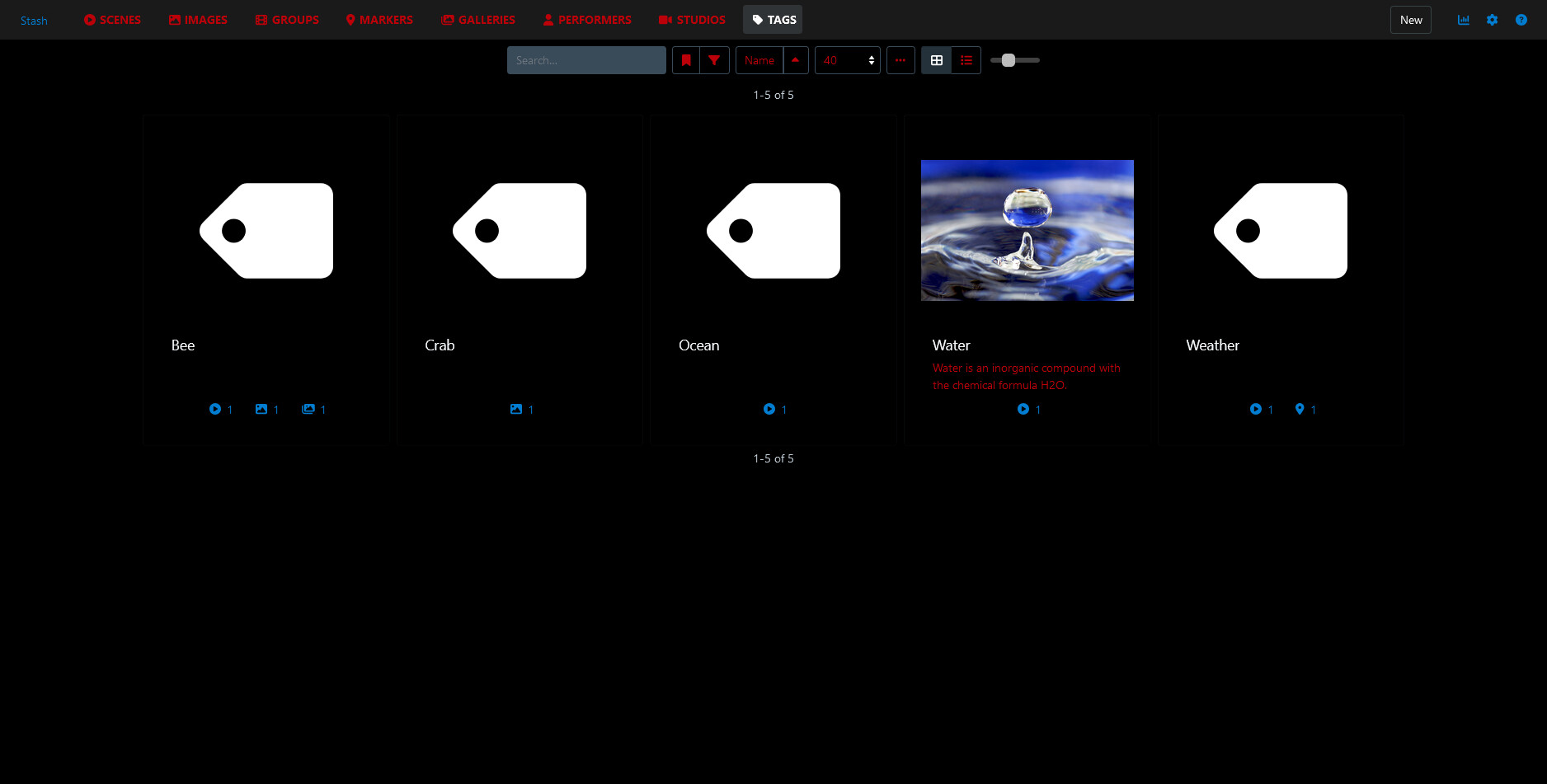This screenshot has width=1547, height=784.
Task: Click the New button
Action: click(1411, 20)
